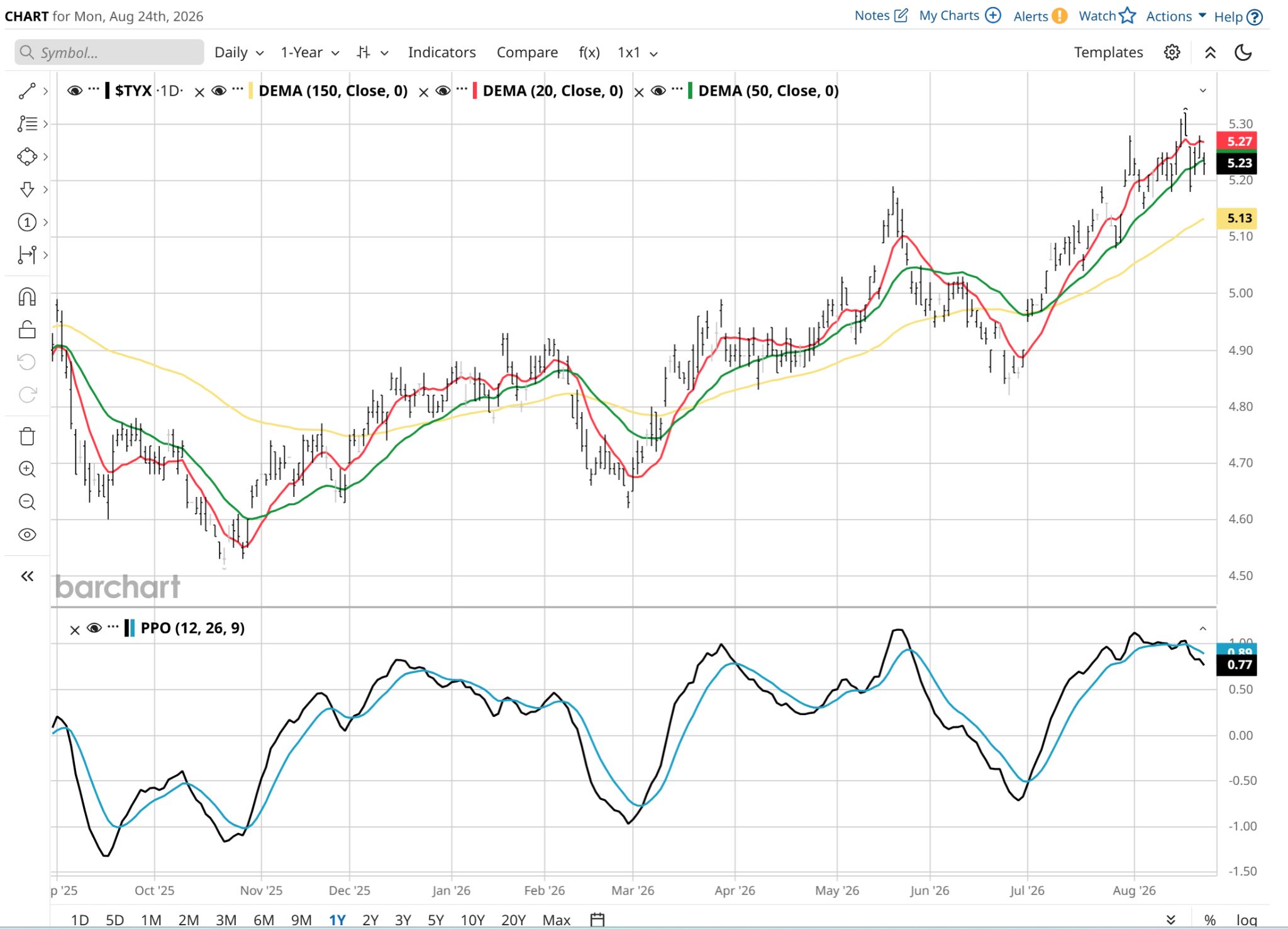The width and height of the screenshot is (1288, 929).
Task: Switch to dark mode moon icon
Action: 1243,53
